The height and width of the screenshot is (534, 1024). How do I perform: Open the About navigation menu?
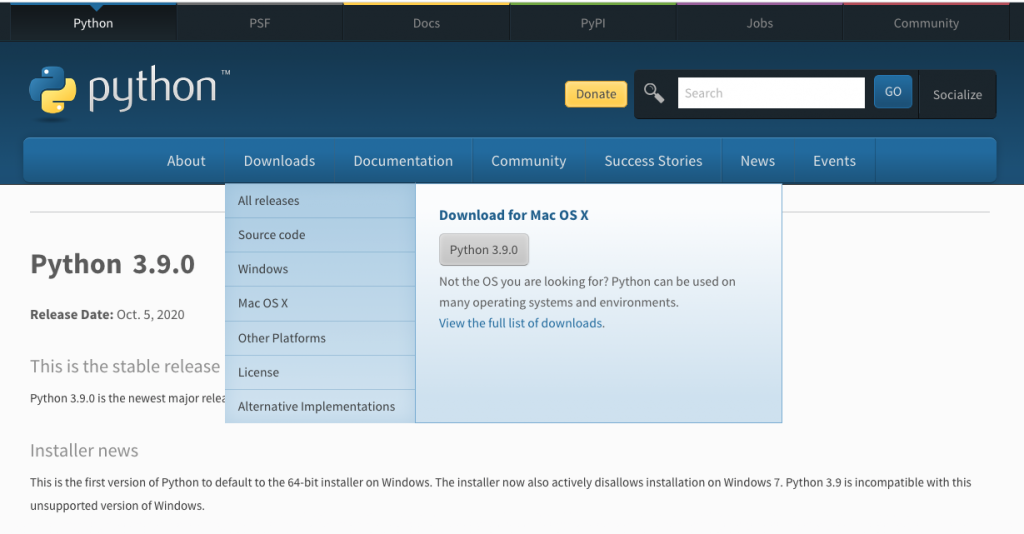(x=186, y=161)
